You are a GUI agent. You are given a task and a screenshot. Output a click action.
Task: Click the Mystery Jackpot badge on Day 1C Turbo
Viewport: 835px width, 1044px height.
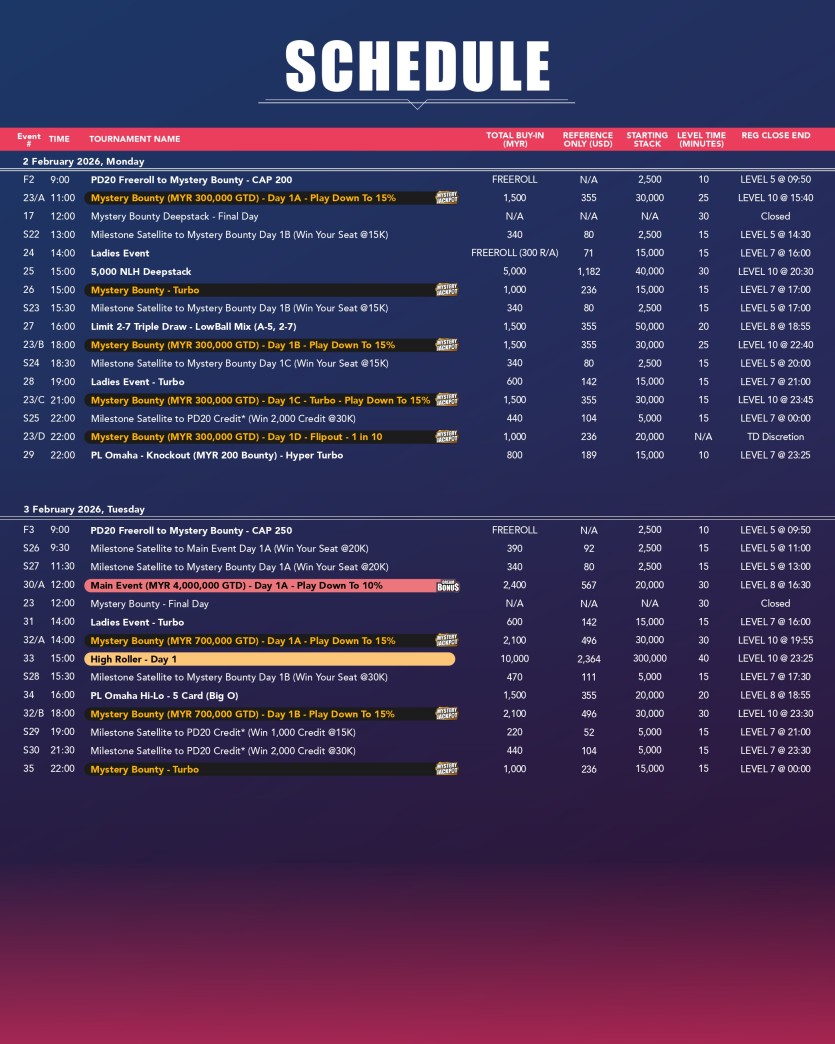pyautogui.click(x=446, y=400)
